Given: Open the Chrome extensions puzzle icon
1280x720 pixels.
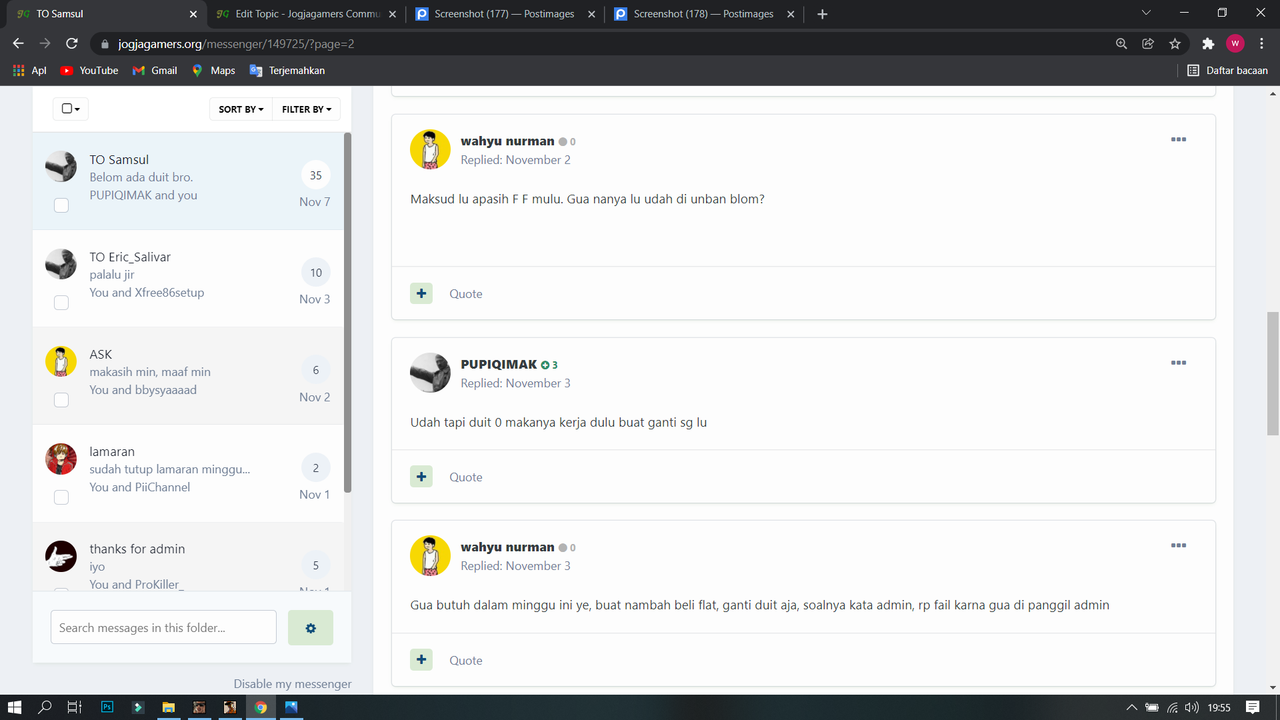Looking at the screenshot, I should (x=1208, y=44).
